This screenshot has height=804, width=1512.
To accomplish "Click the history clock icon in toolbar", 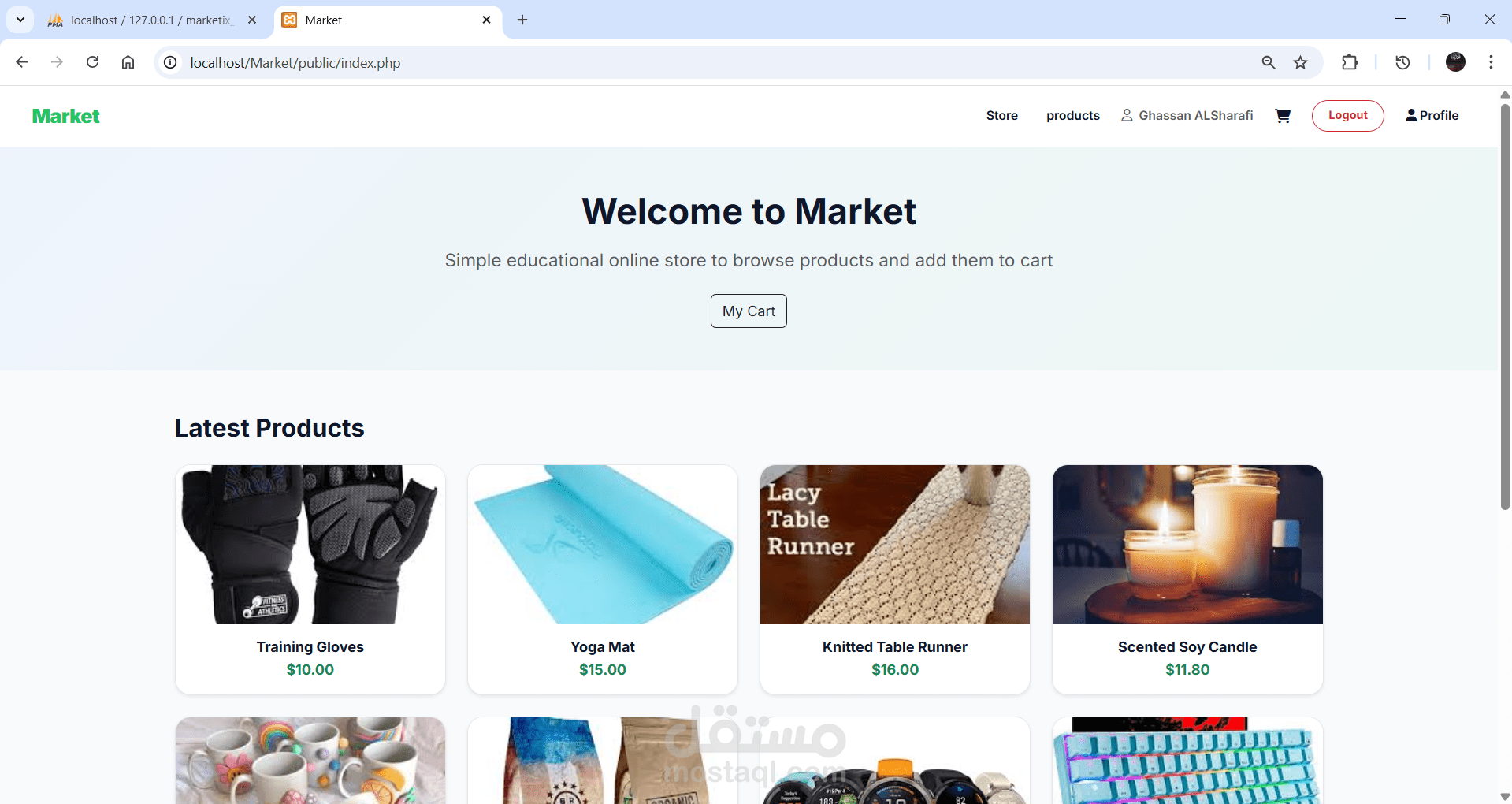I will 1402,62.
